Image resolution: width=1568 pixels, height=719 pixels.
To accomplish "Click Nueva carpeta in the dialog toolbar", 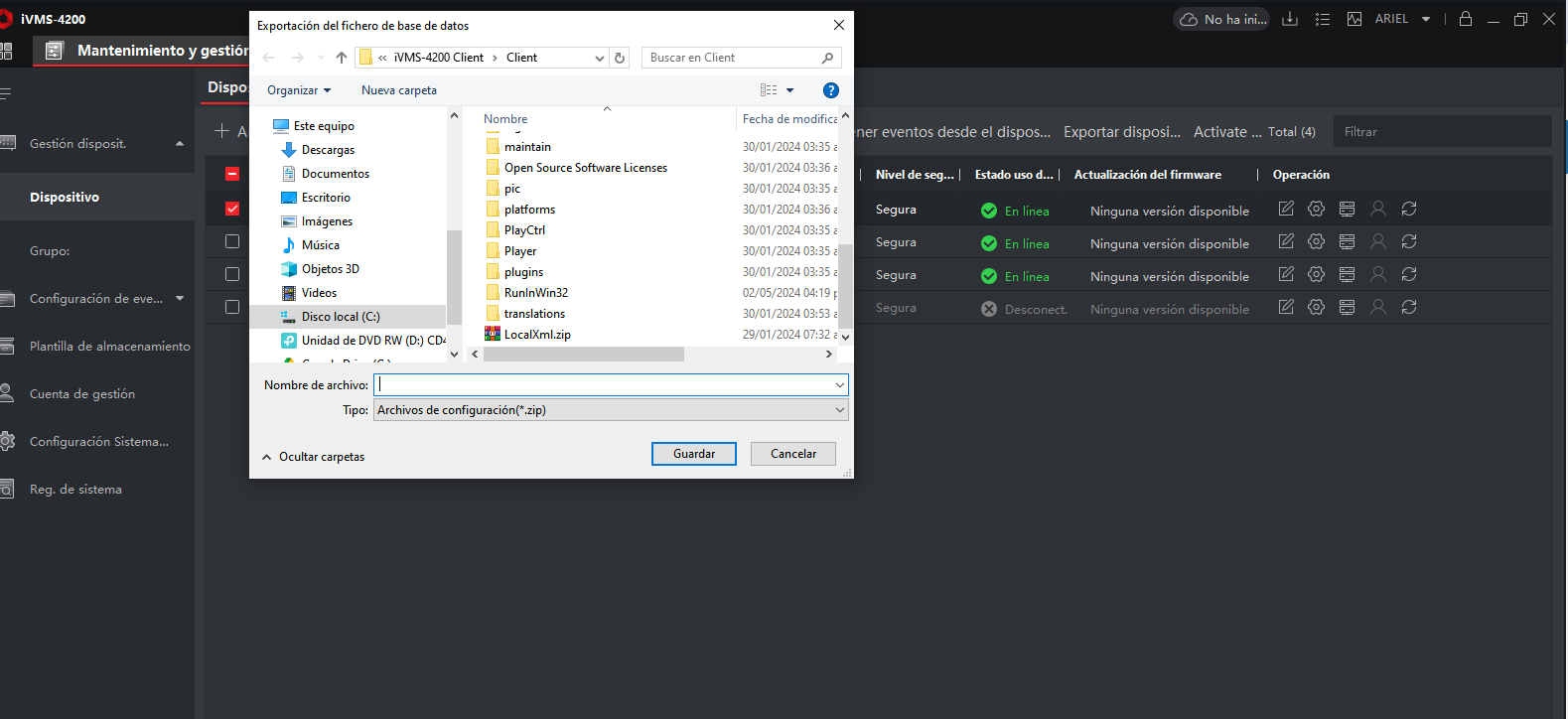I will pyautogui.click(x=398, y=90).
